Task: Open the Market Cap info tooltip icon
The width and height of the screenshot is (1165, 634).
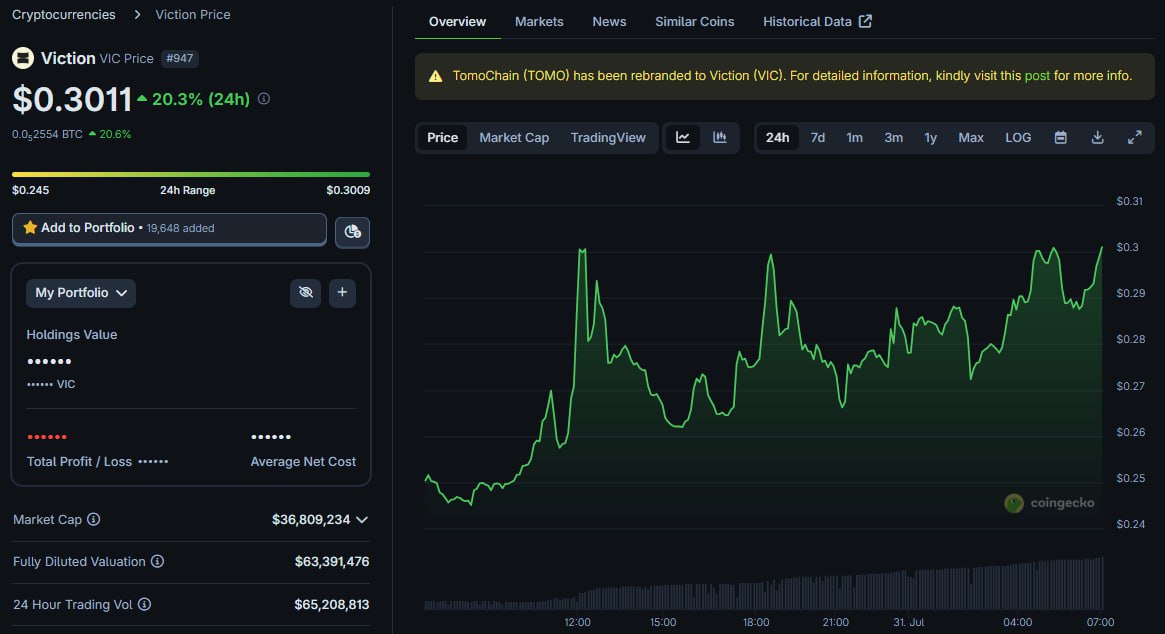Action: click(x=94, y=520)
